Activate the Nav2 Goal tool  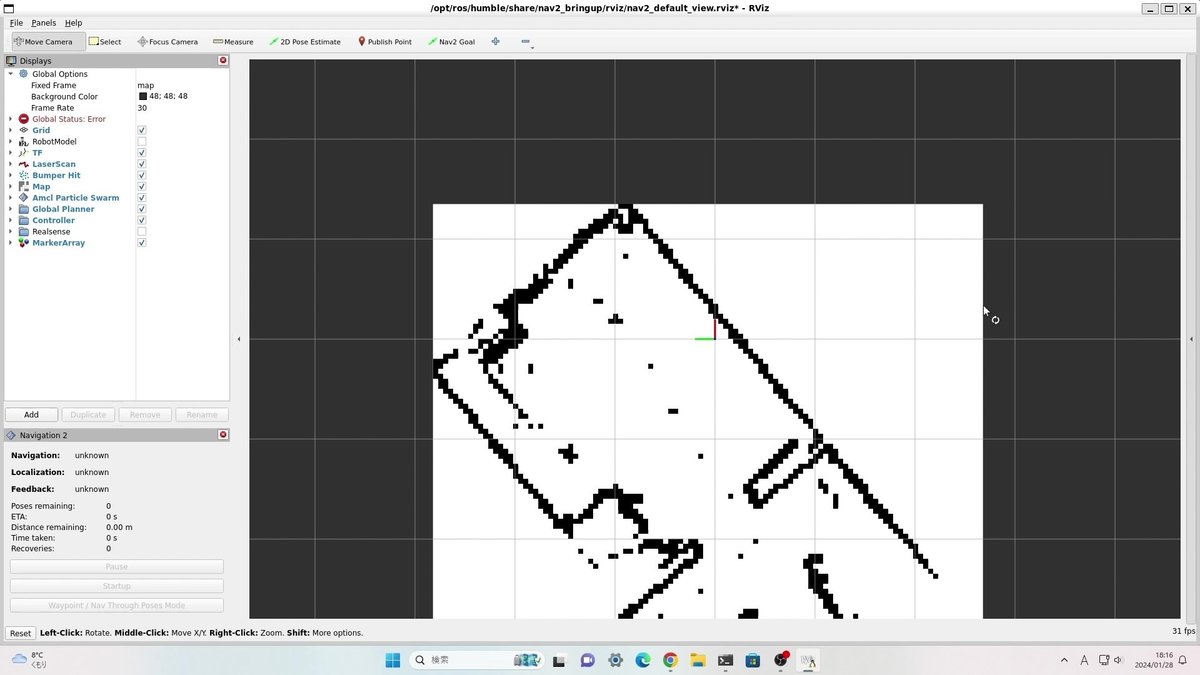coord(451,42)
